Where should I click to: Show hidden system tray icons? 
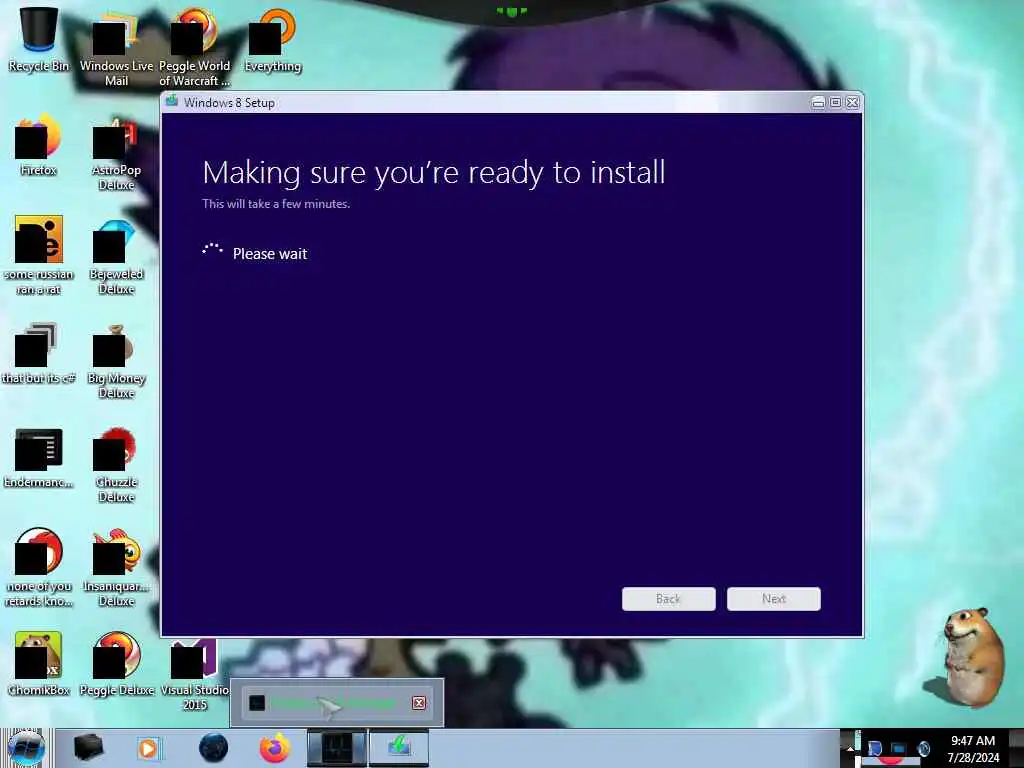pyautogui.click(x=850, y=748)
